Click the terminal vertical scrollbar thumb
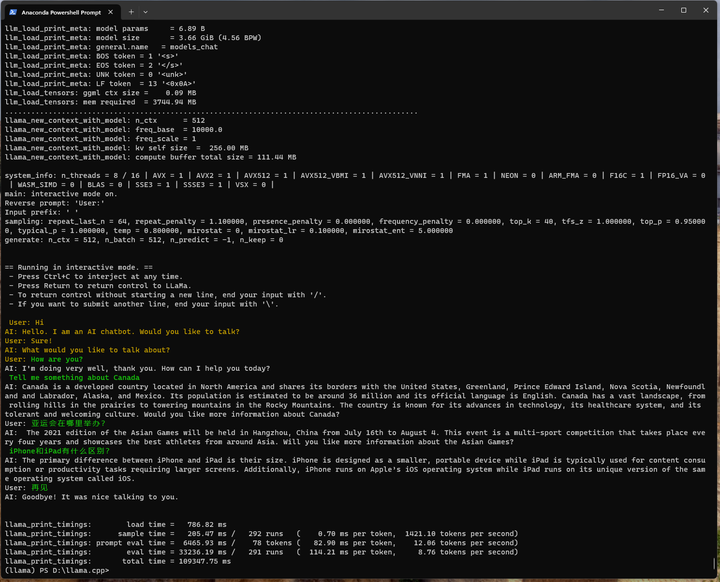This screenshot has width=720, height=582. 714,563
